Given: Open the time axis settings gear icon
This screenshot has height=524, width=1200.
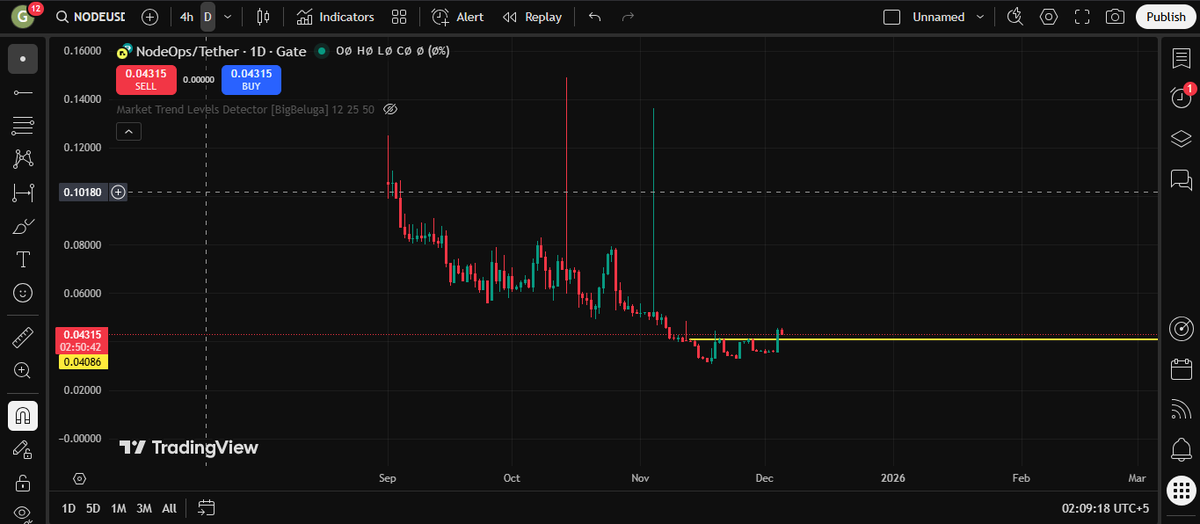Looking at the screenshot, I should click(x=79, y=479).
